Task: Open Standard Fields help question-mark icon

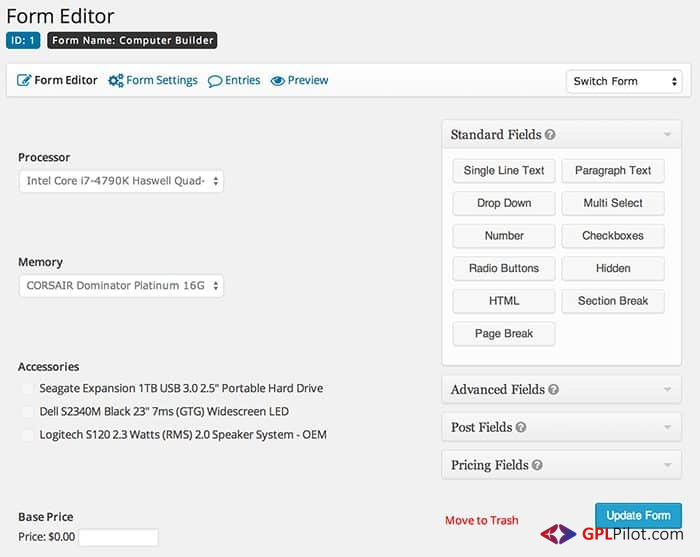Action: (550, 134)
